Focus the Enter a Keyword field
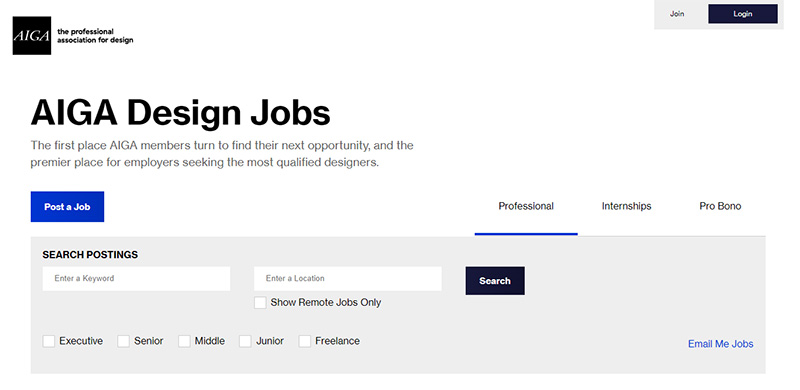 136,279
